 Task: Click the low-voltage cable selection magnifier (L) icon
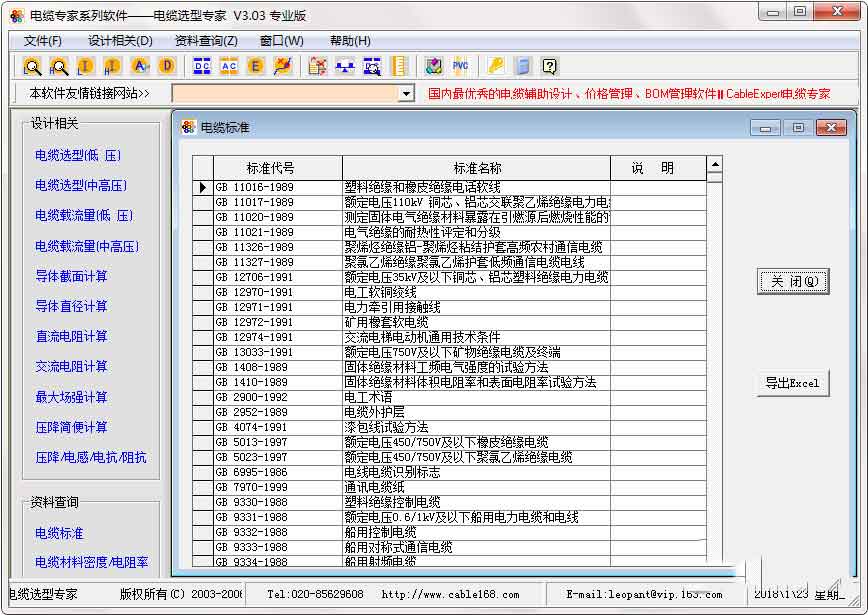tap(32, 66)
